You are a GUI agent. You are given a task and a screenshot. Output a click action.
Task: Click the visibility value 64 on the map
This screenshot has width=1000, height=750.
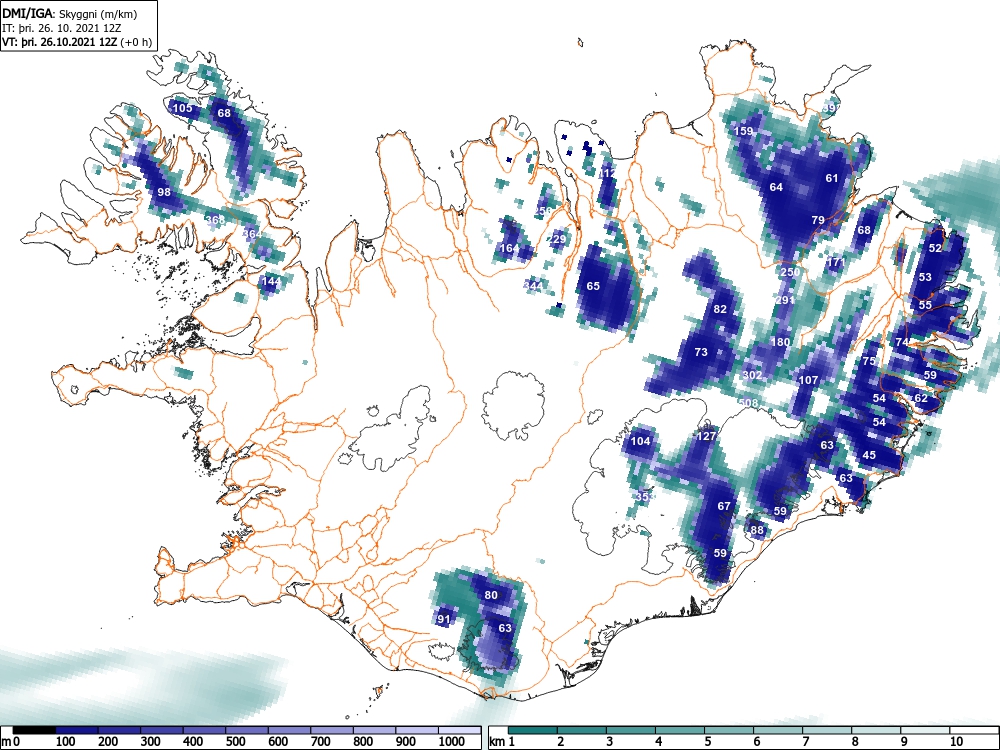776,187
